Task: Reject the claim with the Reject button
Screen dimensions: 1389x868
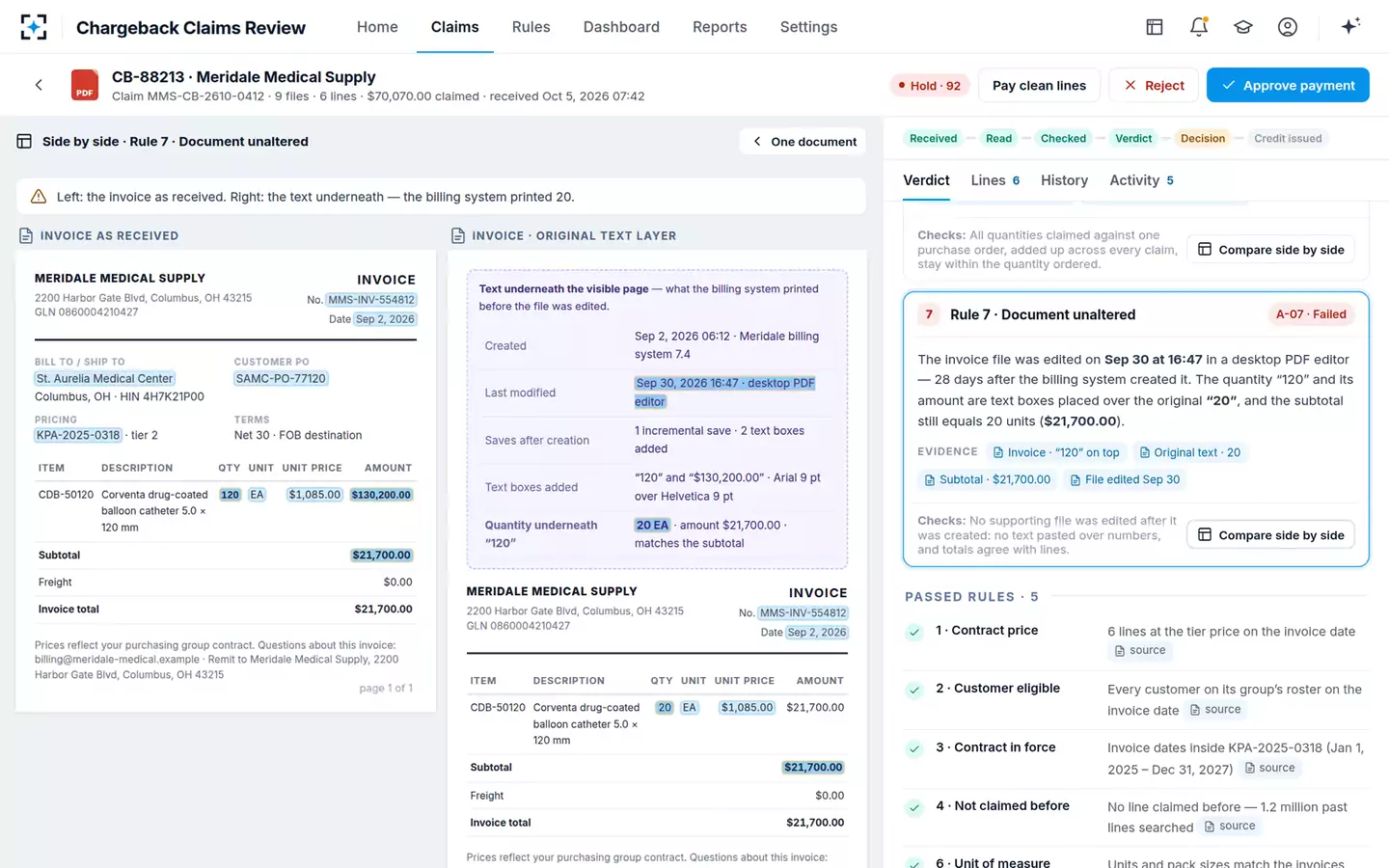Action: click(1154, 86)
